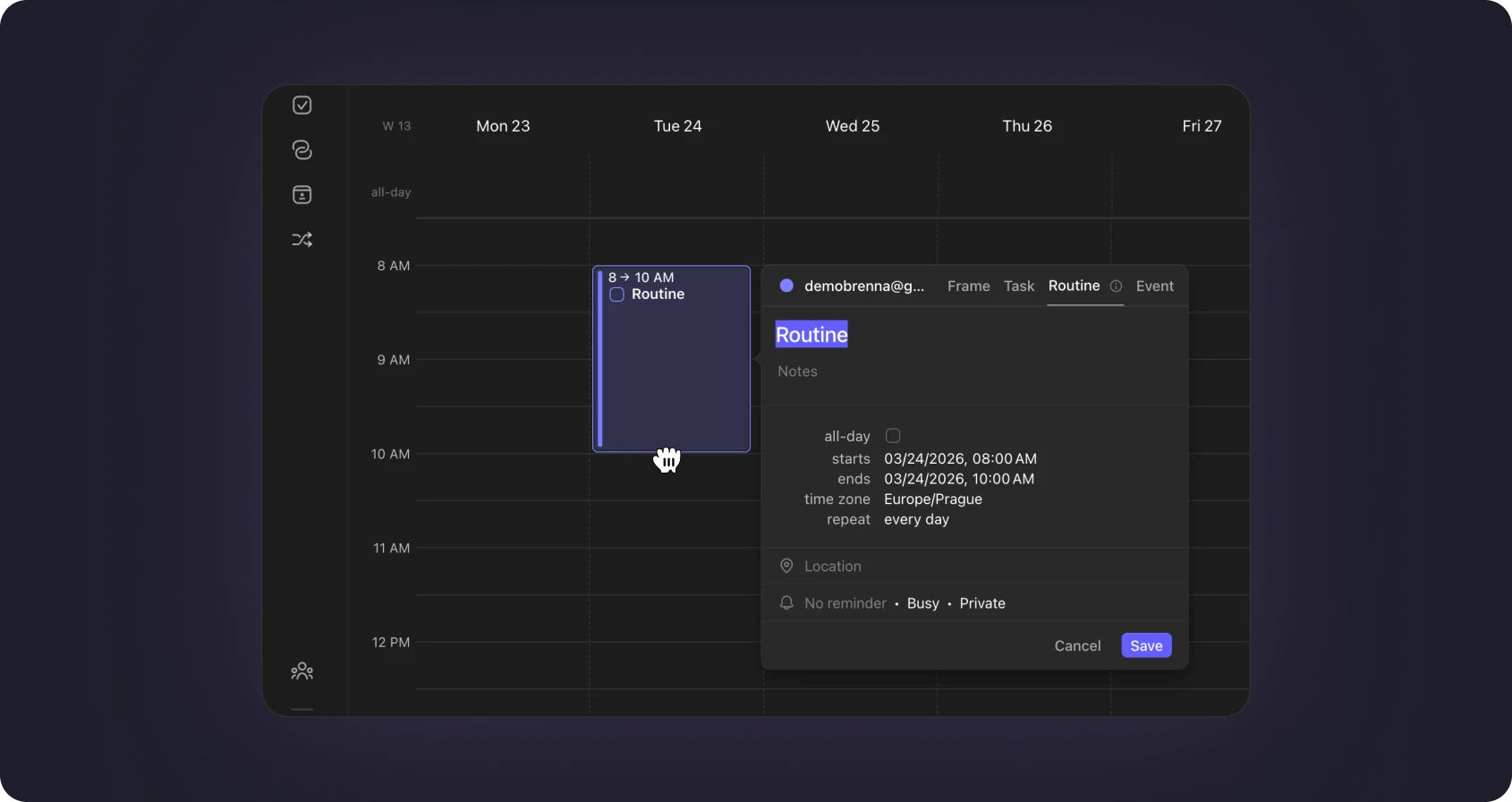Screen dimensions: 1512x802
Task: Open the team people icon in sidebar
Action: coord(302,671)
